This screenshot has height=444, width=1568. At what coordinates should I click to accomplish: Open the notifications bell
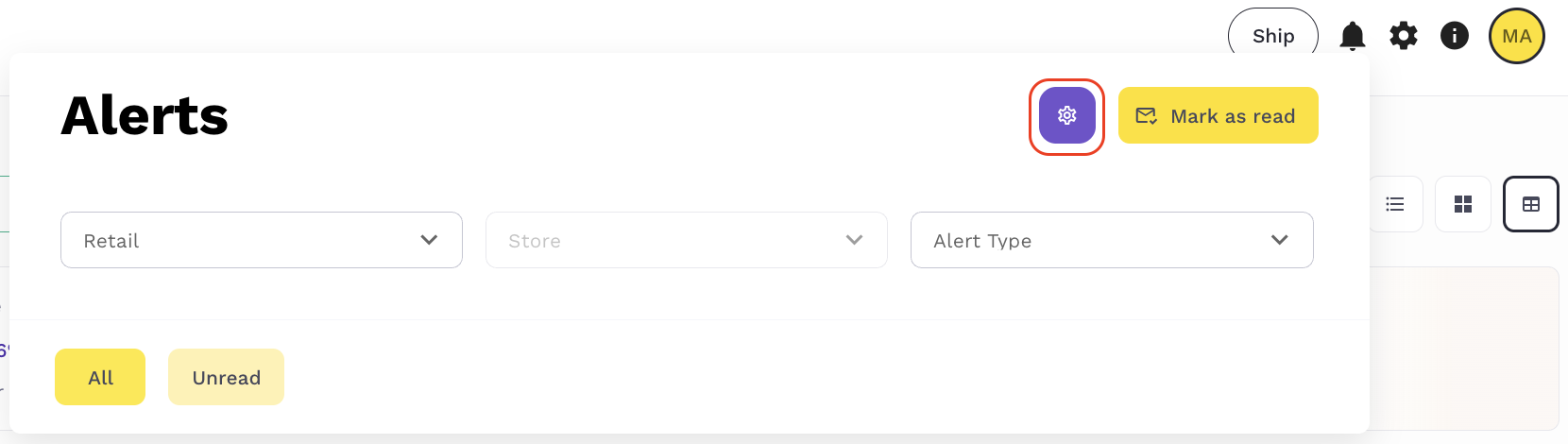(1353, 36)
